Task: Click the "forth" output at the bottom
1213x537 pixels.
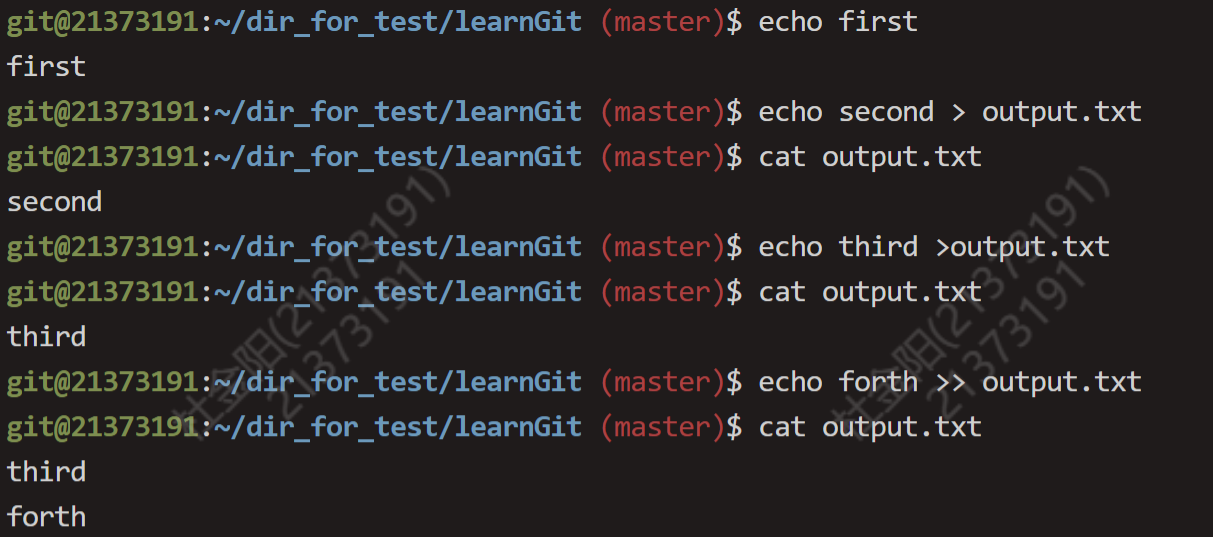Action: [x=47, y=517]
